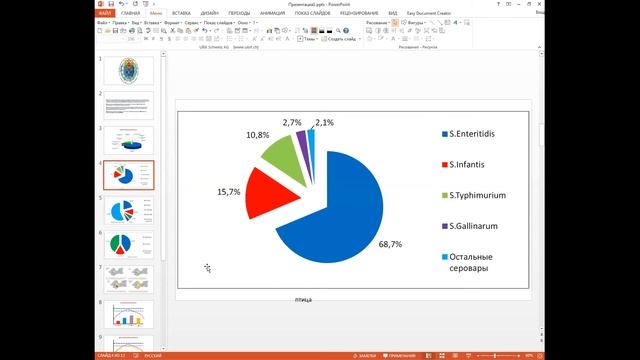
Task: Expand the classic Вид dropdown menu
Action: click(136, 23)
